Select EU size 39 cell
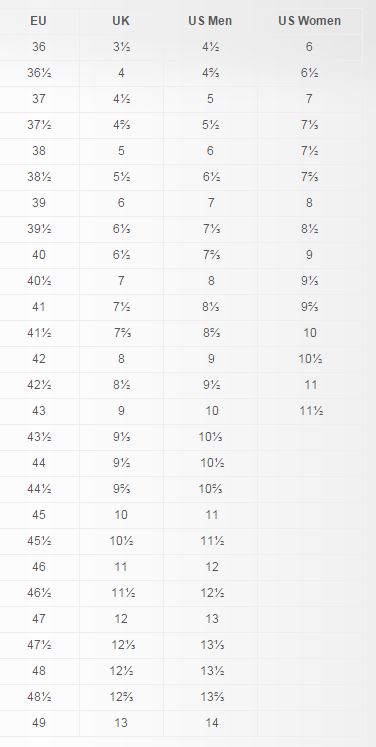376x747 pixels. point(39,203)
